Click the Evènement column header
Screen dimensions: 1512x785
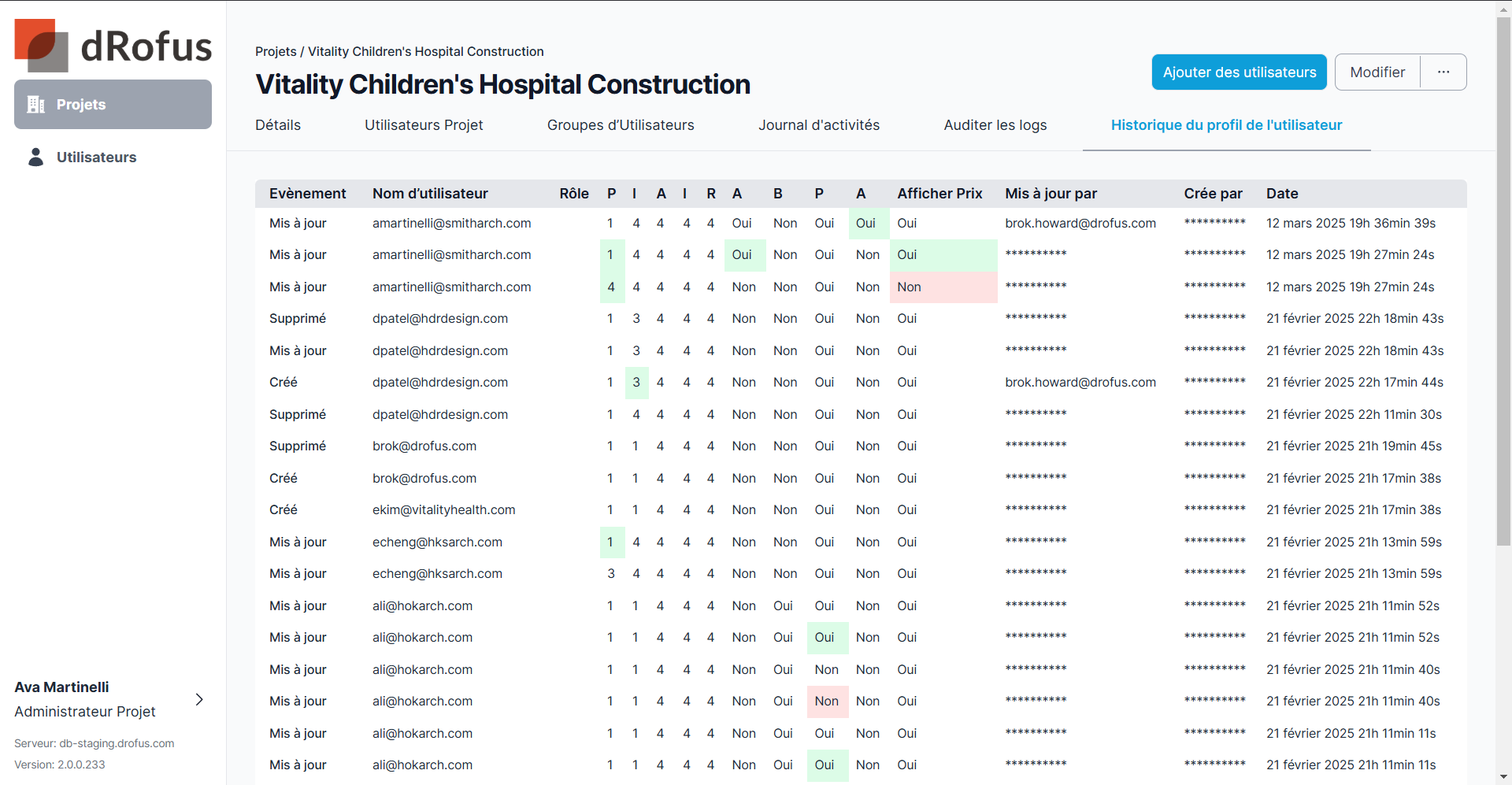[307, 194]
